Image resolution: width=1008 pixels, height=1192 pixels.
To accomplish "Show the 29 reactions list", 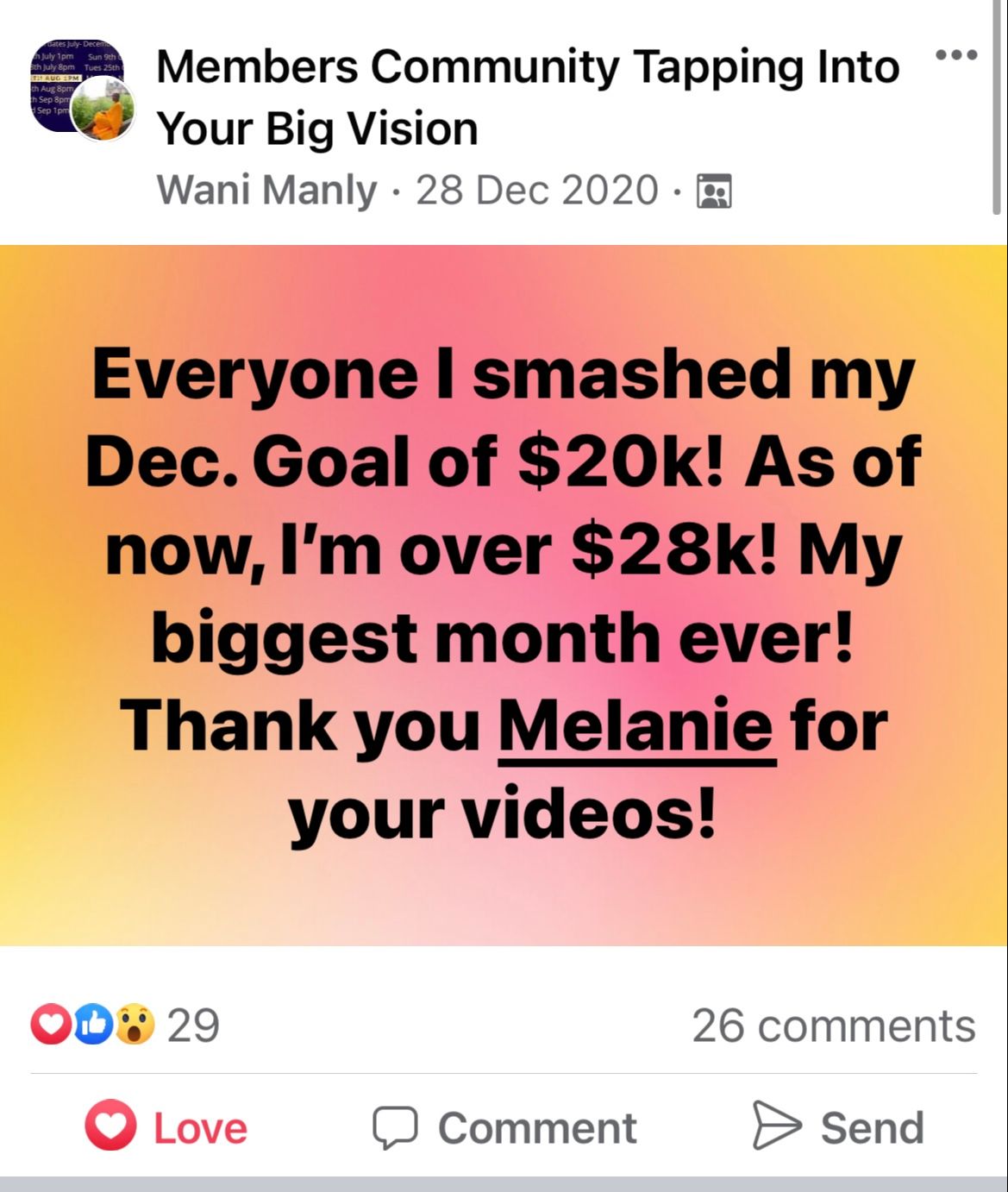I will (x=125, y=1025).
